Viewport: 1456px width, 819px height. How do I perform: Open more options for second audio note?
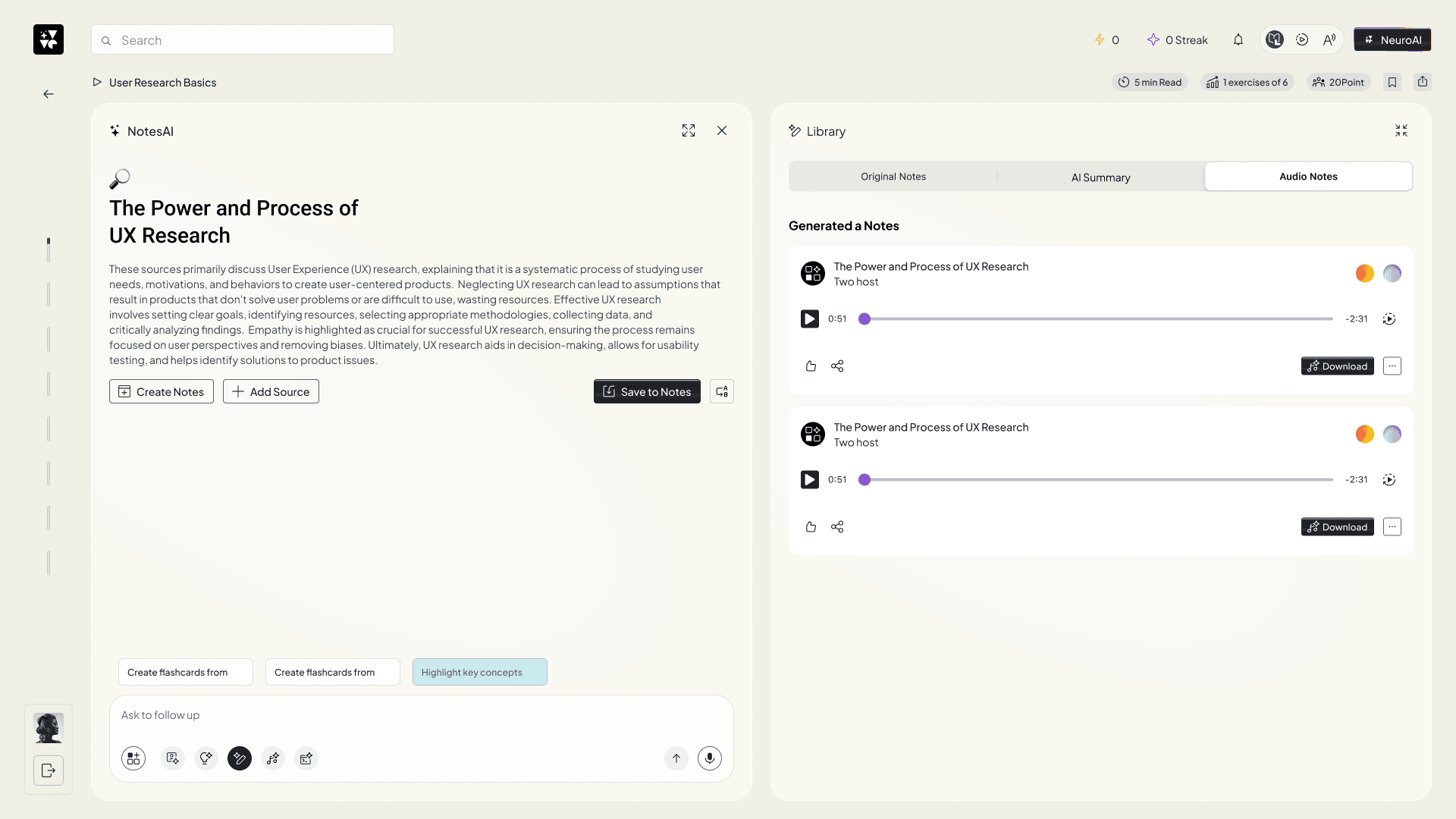(1392, 527)
